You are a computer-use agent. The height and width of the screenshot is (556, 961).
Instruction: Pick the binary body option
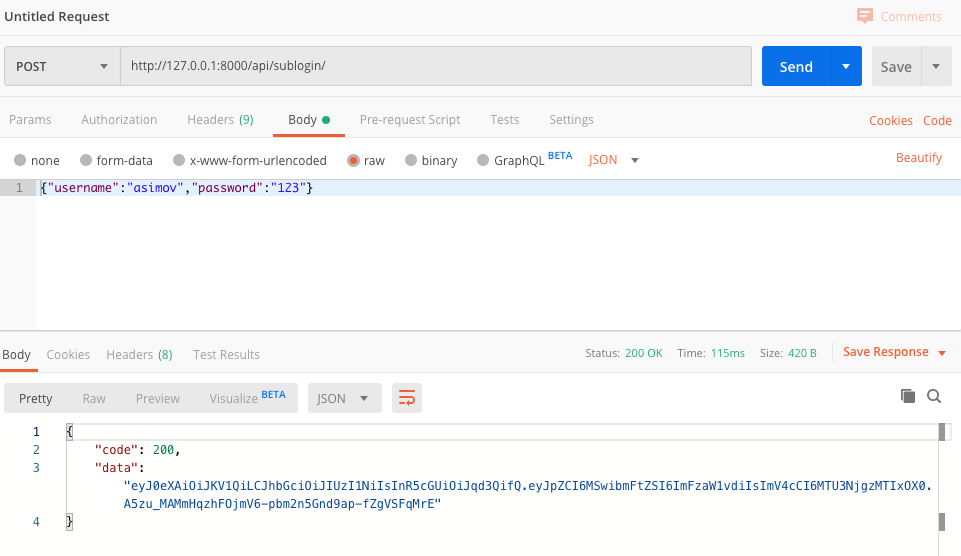tap(411, 160)
